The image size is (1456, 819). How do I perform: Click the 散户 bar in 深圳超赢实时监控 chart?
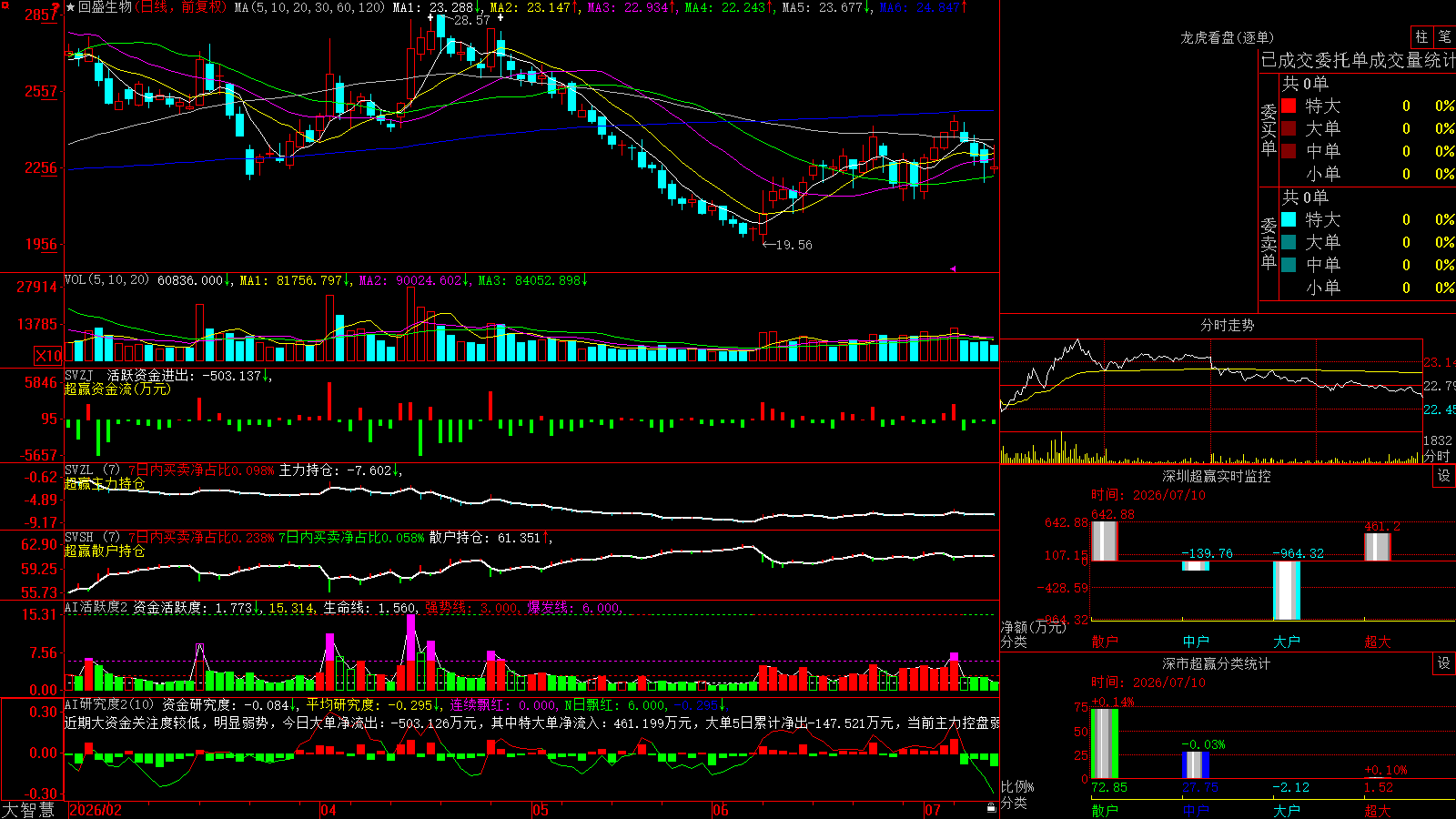[1104, 541]
